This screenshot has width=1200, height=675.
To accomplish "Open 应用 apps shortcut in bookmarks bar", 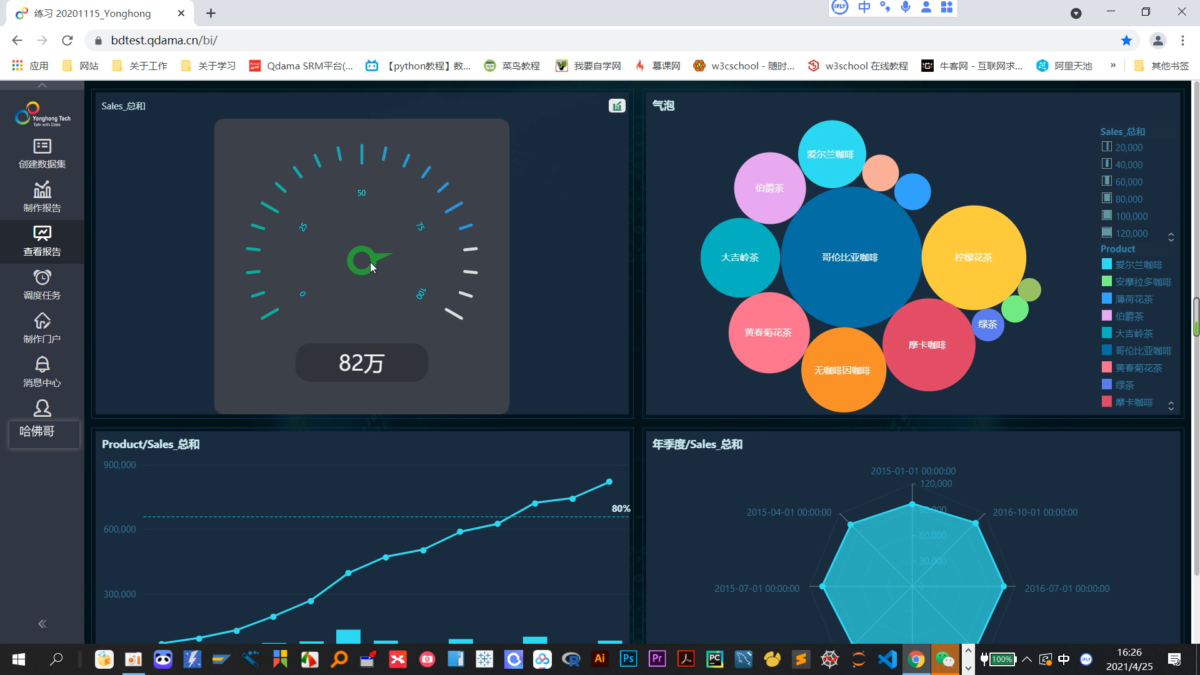I will [30, 66].
